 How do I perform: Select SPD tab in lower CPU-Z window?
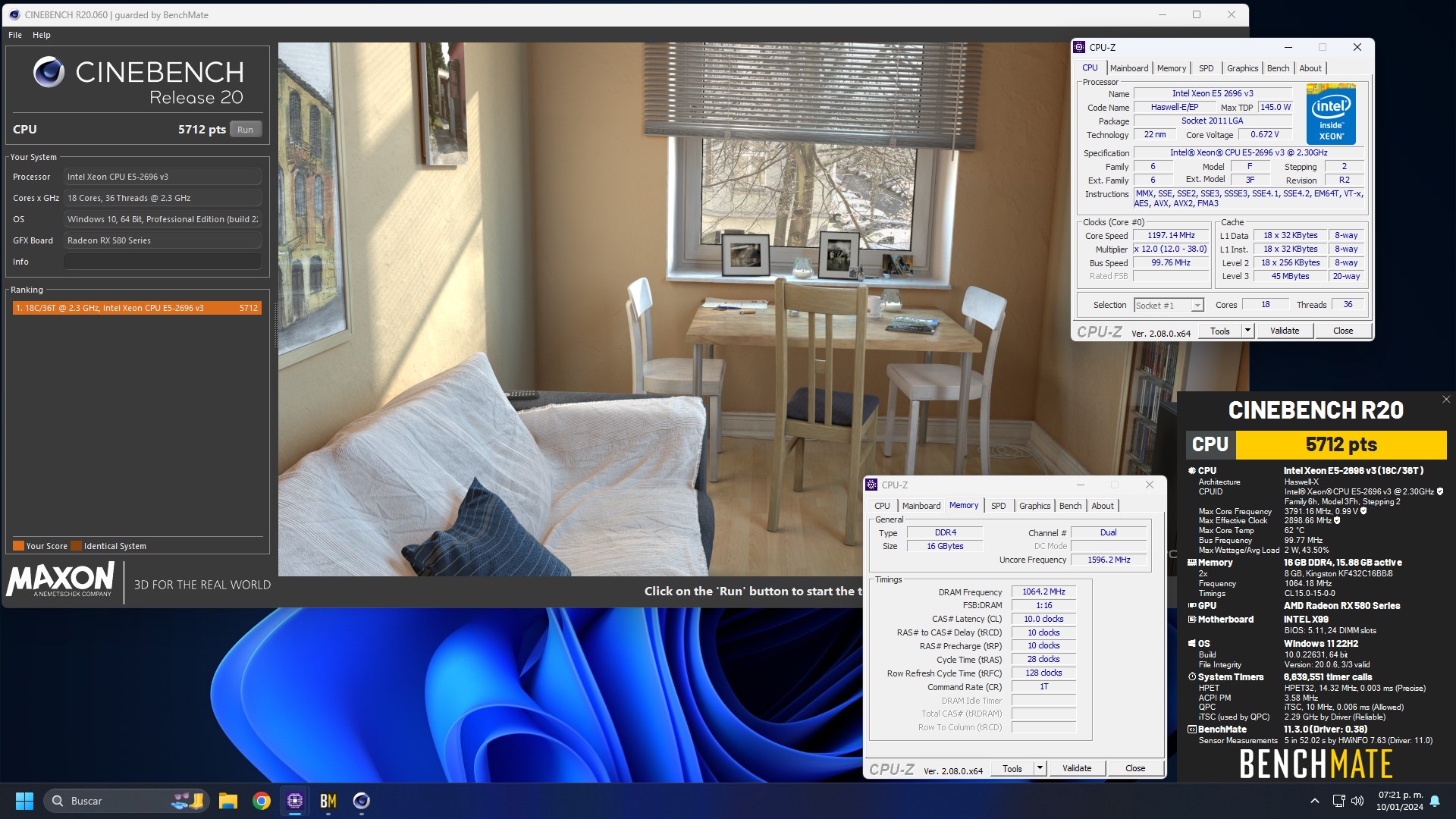click(999, 506)
